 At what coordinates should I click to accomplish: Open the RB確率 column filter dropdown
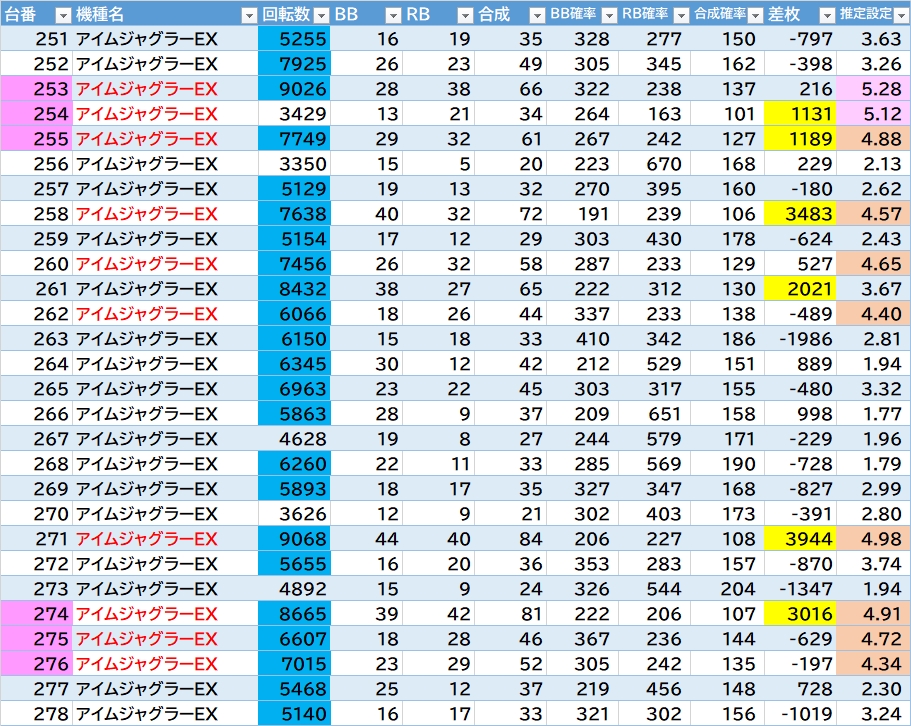coord(682,16)
